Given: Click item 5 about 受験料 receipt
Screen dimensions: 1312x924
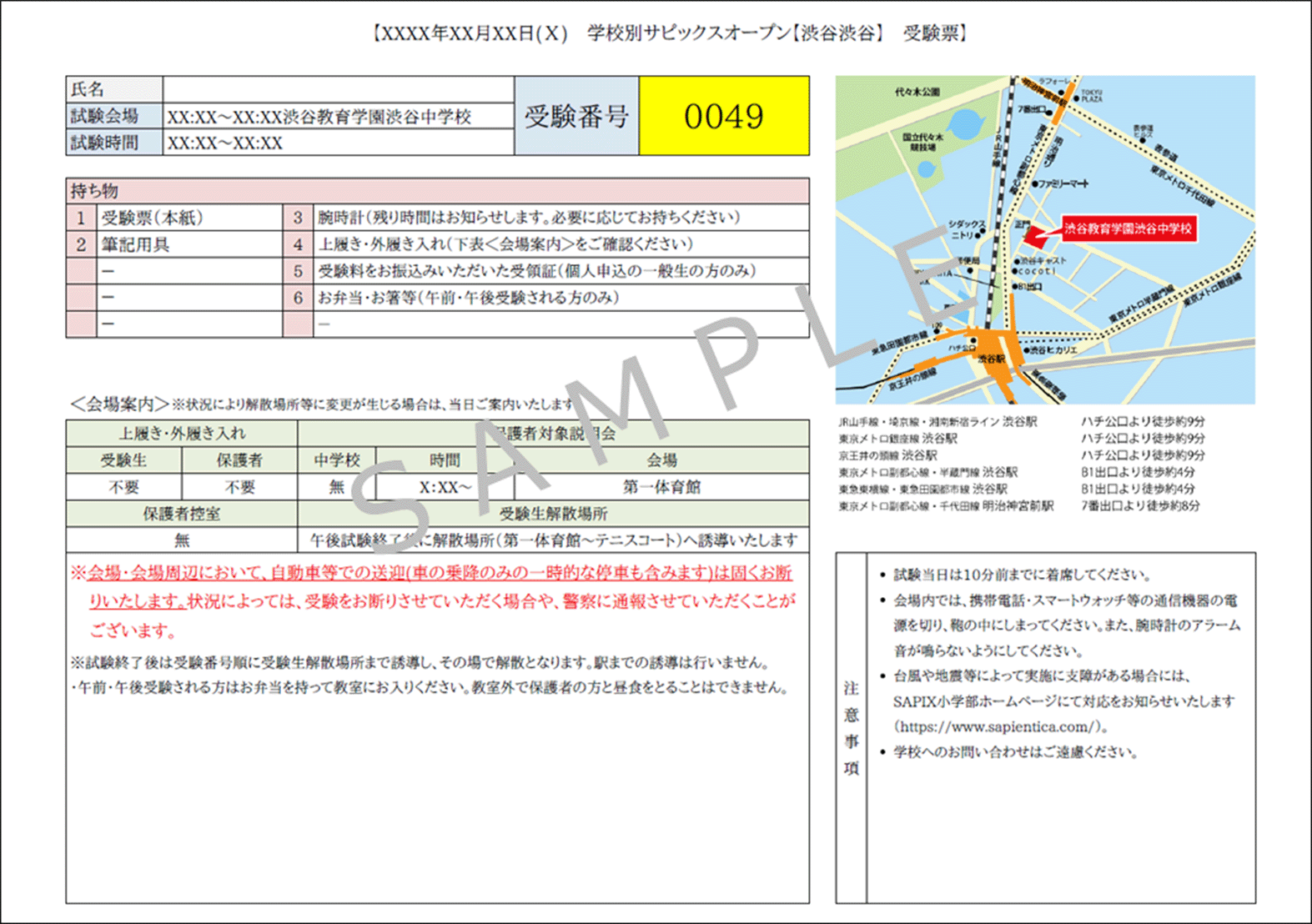Looking at the screenshot, I should [546, 271].
